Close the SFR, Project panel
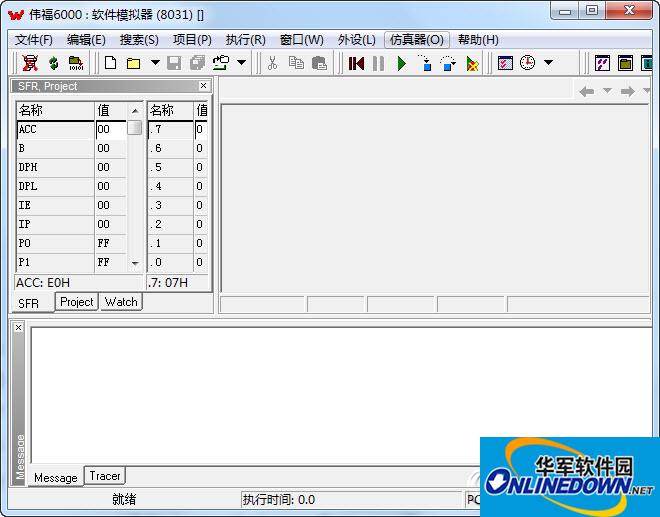660x517 pixels. point(203,86)
